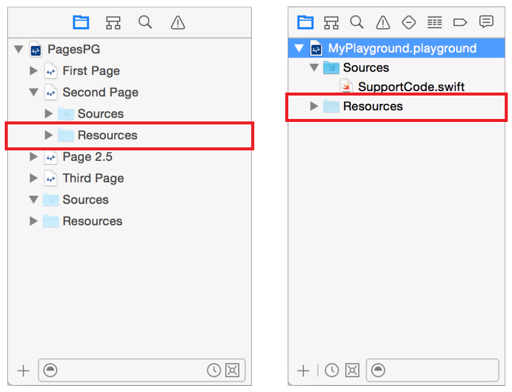Screen dimensions: 512x392
Task: Collapse top-level Sources folder in PagesPG
Action: (33, 200)
